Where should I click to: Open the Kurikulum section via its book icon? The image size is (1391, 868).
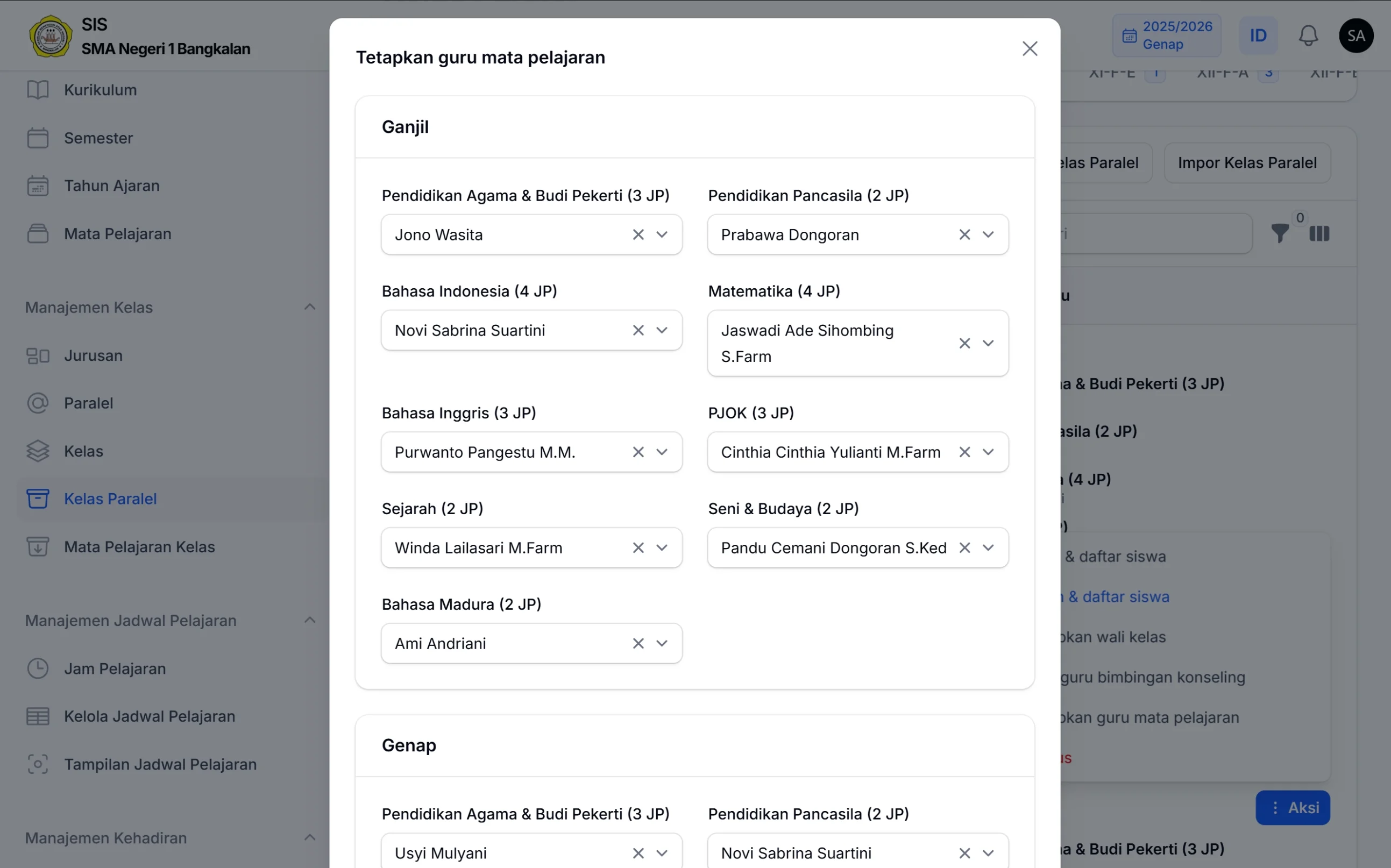38,90
